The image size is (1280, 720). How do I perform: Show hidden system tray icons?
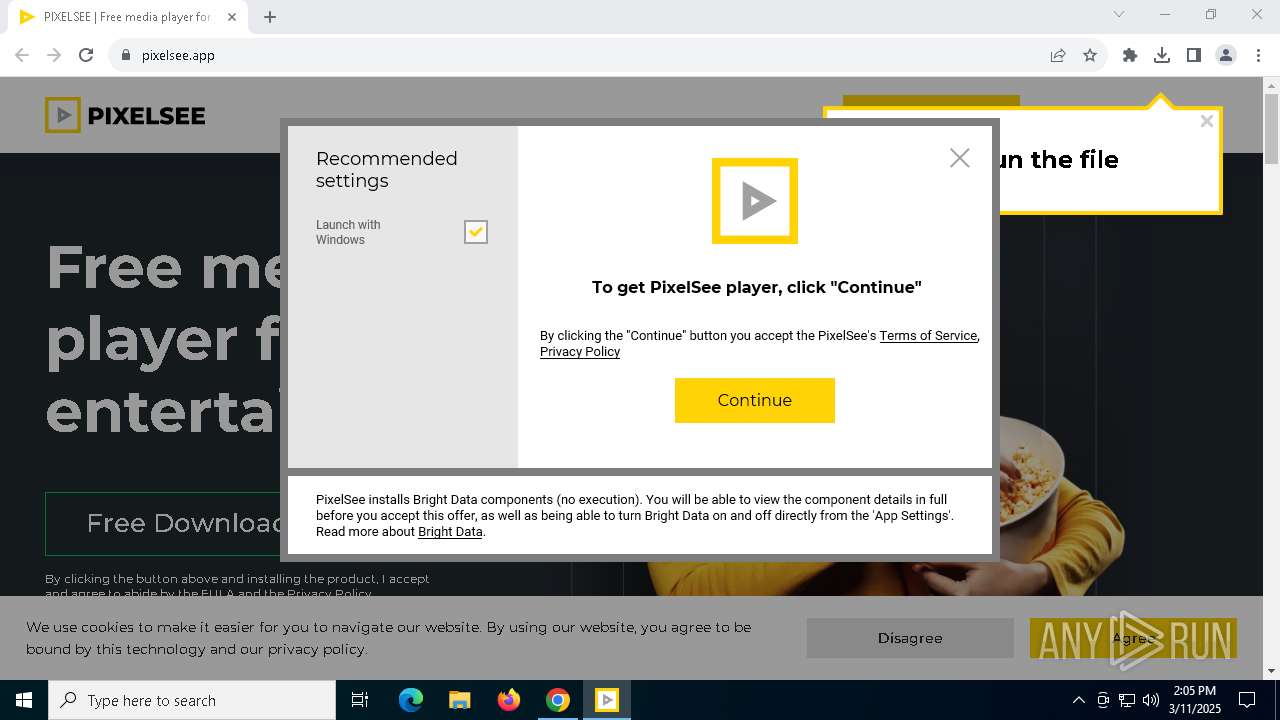[1078, 700]
